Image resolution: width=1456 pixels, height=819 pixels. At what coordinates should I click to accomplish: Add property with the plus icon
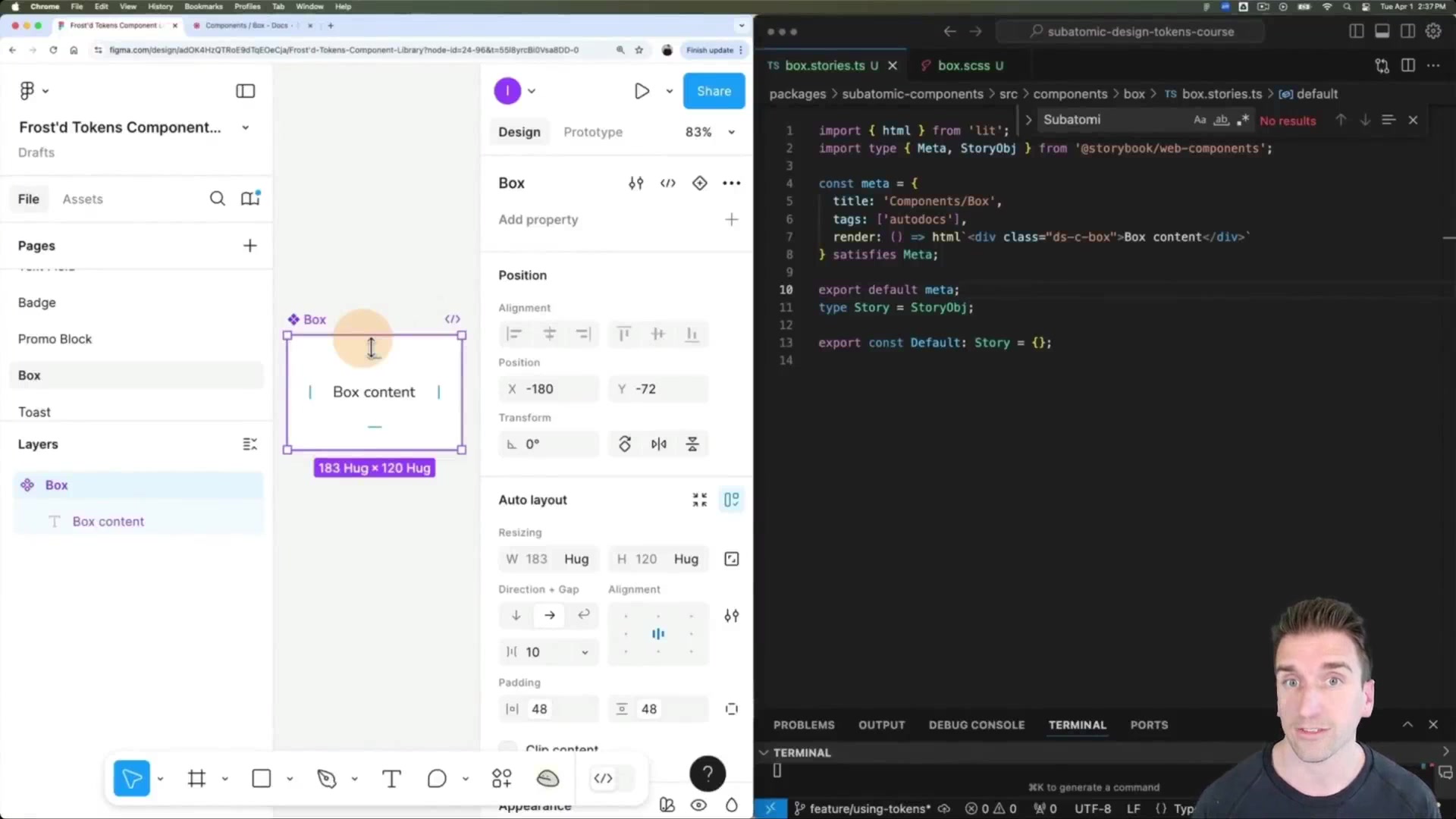[x=731, y=220]
